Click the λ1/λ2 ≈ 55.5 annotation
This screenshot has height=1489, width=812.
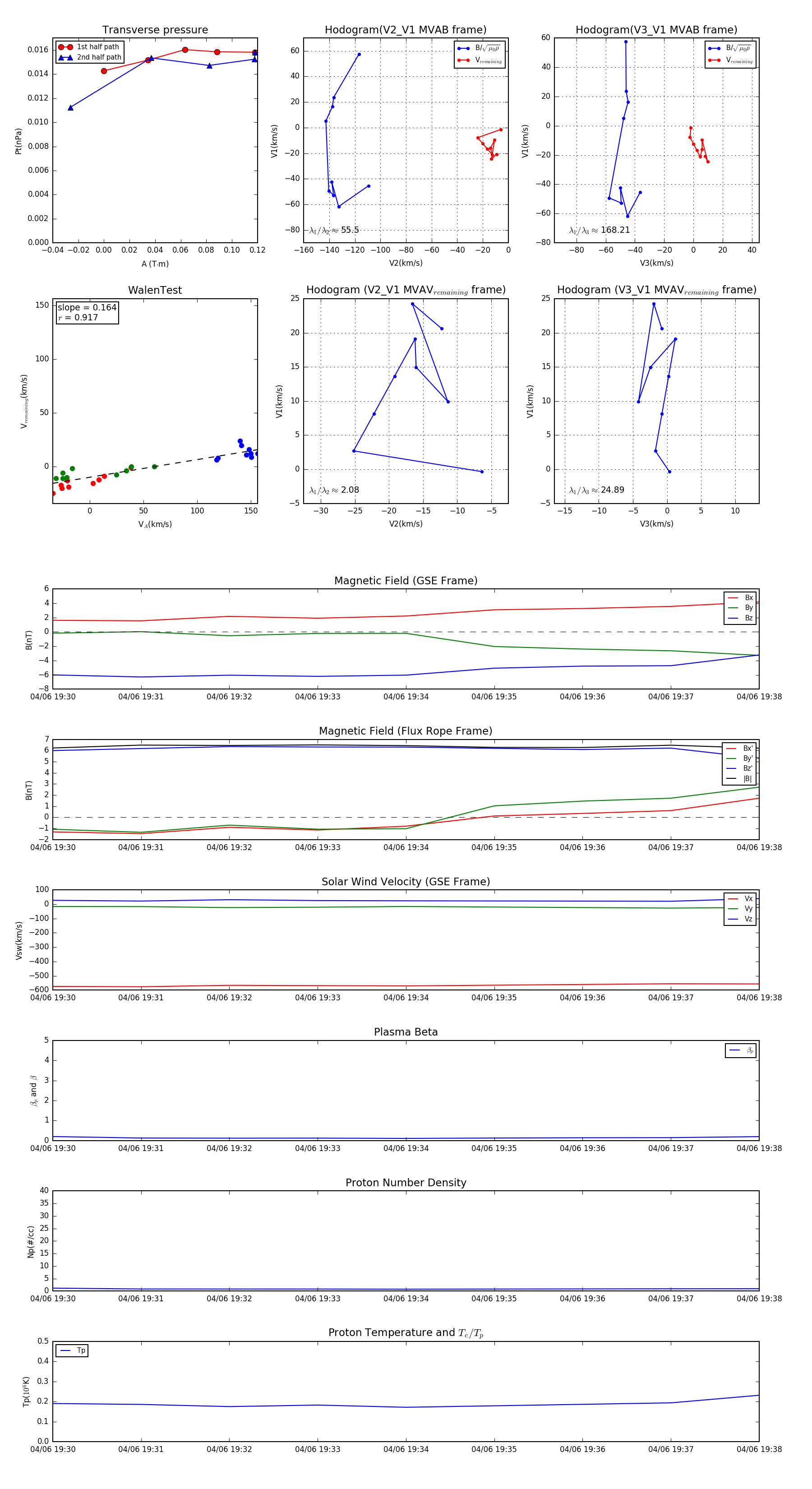334,230
